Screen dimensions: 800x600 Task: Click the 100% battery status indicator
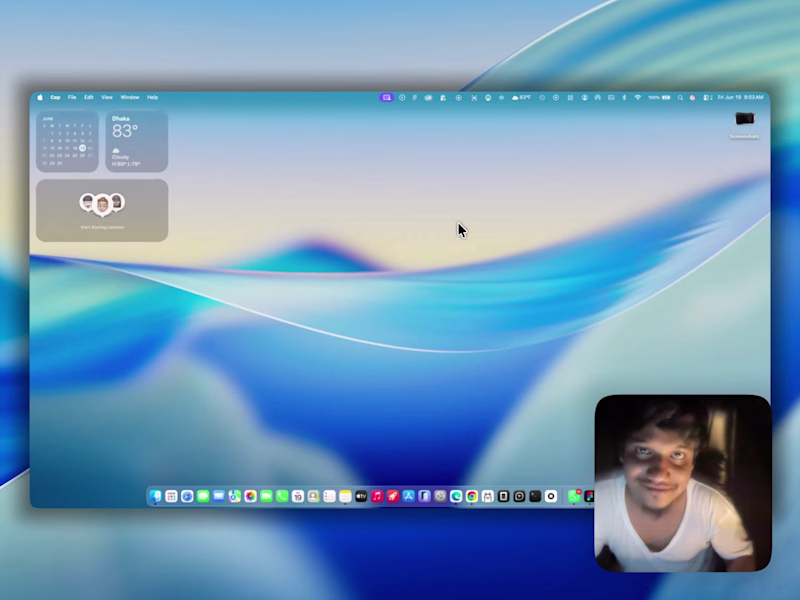point(659,97)
